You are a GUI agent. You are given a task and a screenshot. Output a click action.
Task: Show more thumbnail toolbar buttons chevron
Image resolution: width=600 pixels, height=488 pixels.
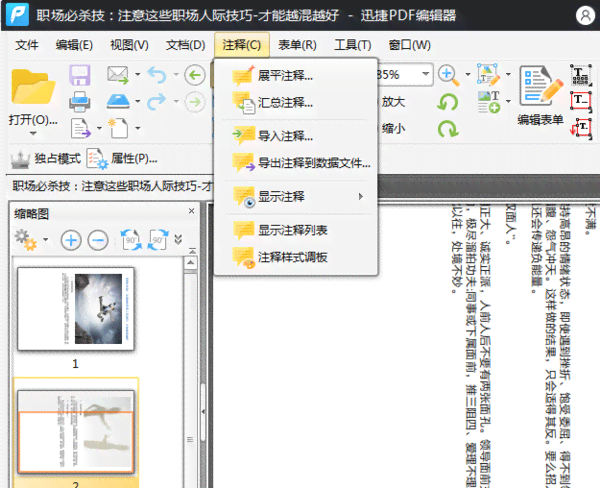pos(178,240)
